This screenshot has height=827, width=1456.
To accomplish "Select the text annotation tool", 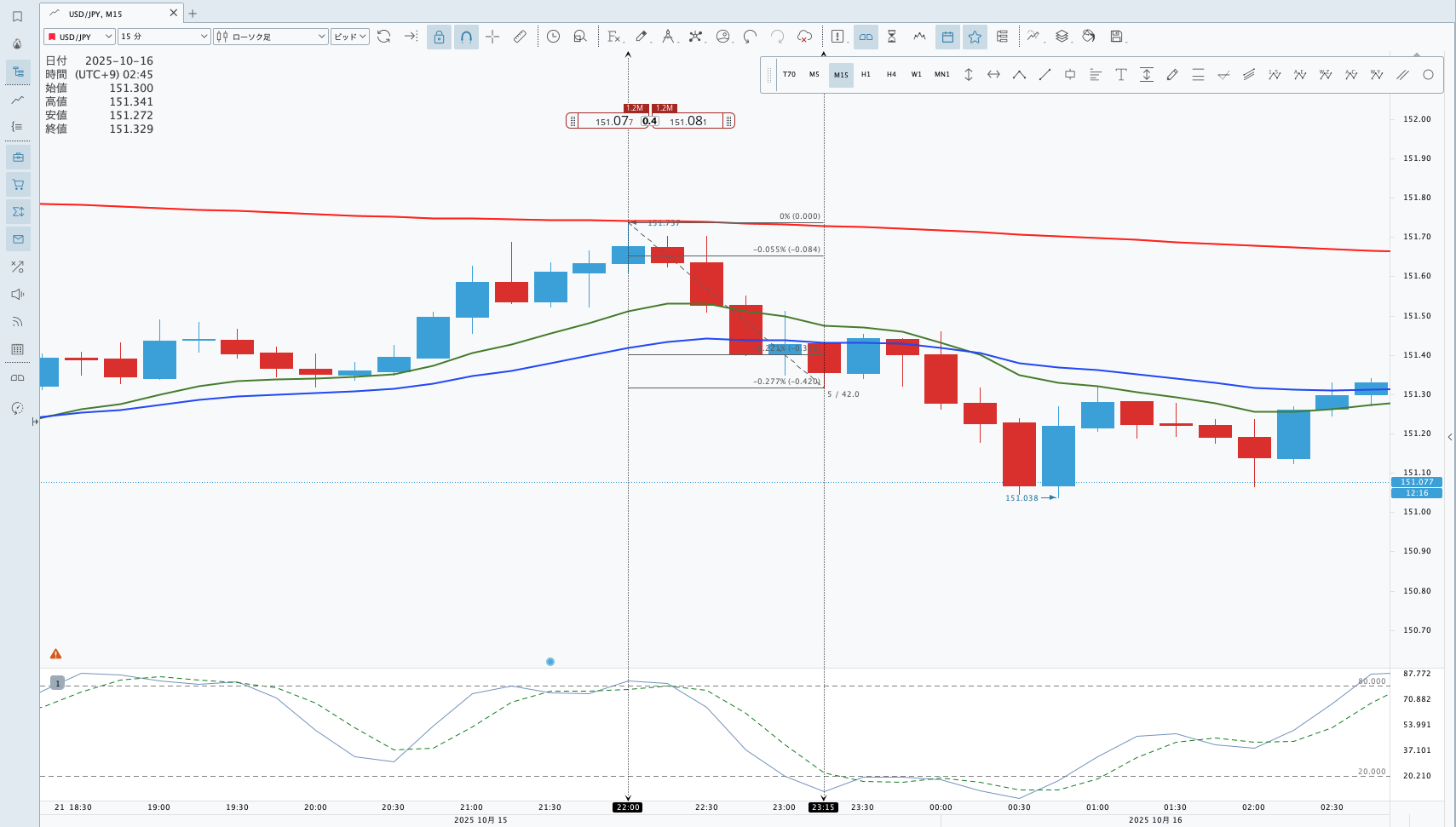I will tap(1121, 75).
